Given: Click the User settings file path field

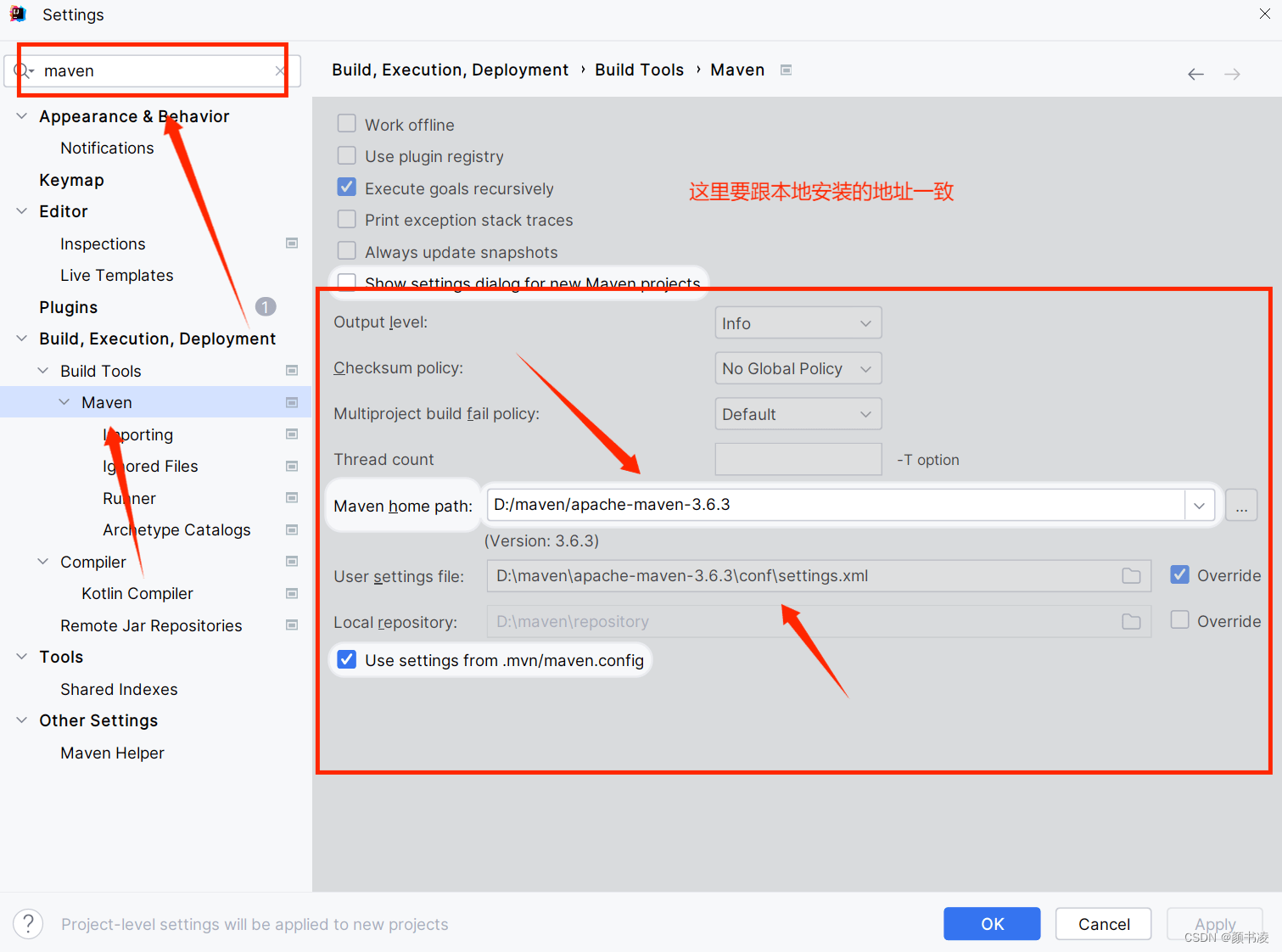Looking at the screenshot, I should click(x=819, y=576).
